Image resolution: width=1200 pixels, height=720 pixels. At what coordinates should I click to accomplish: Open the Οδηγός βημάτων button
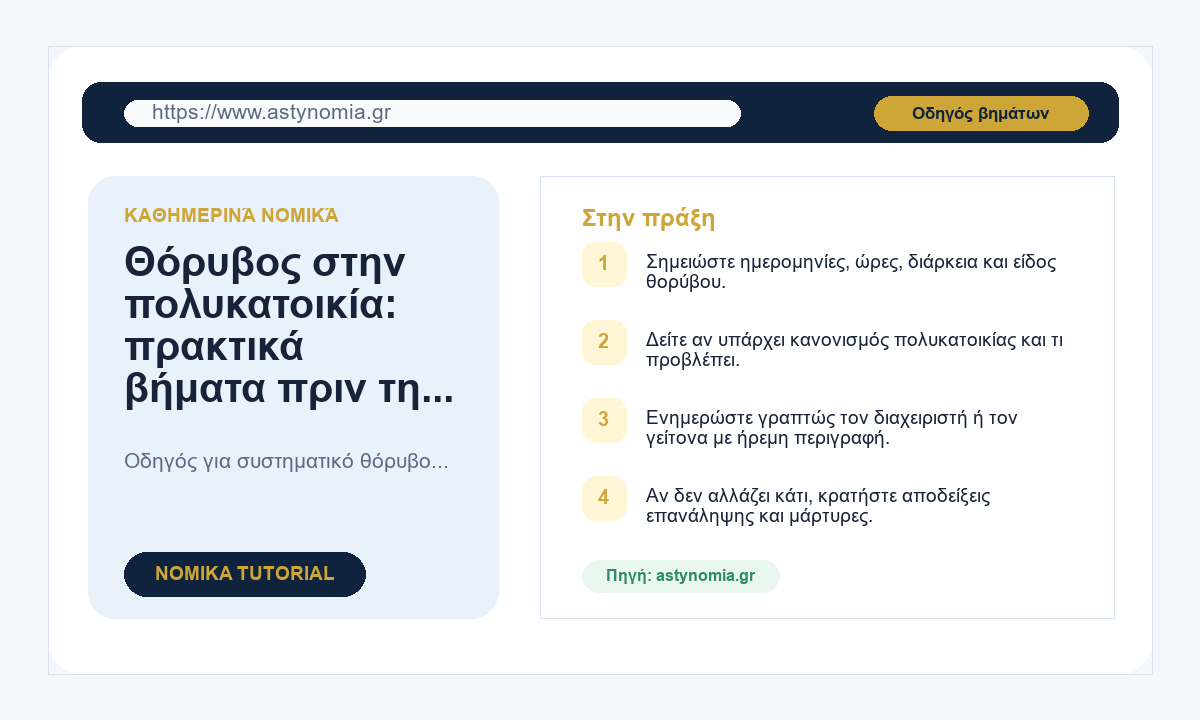coord(981,113)
